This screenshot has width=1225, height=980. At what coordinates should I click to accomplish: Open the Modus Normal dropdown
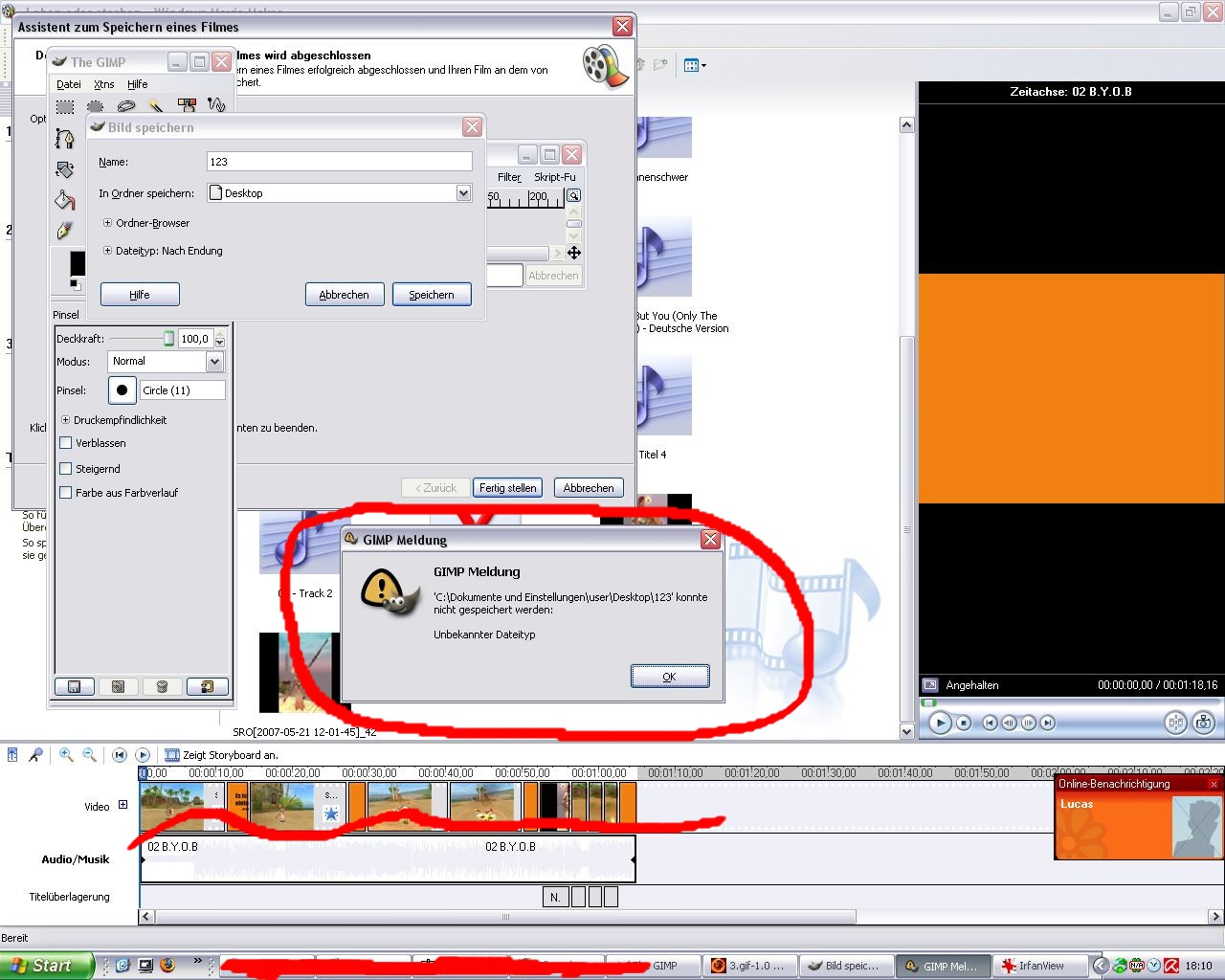point(214,362)
